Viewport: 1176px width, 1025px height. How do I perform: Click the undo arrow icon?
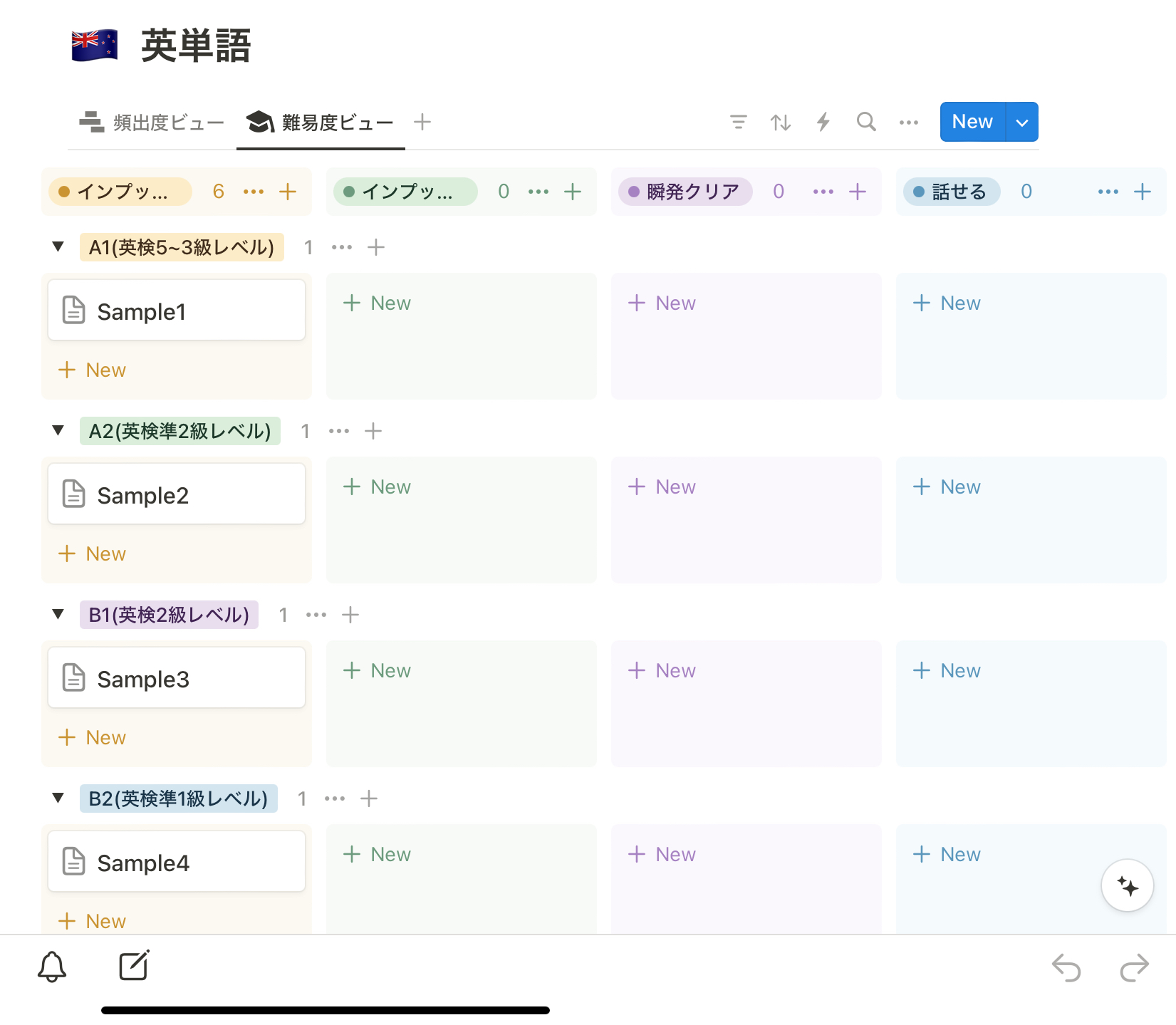pos(1066,967)
